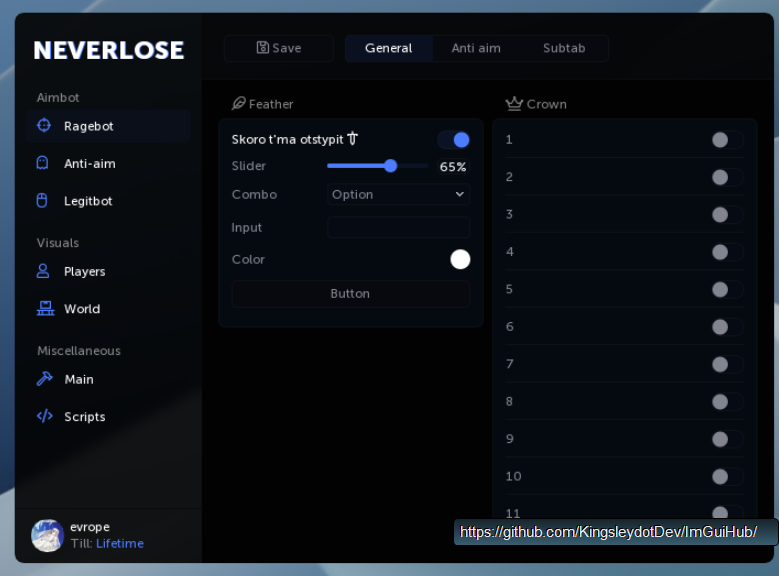Click the Aimbot category label
Screen dimensions: 779x576
58,97
